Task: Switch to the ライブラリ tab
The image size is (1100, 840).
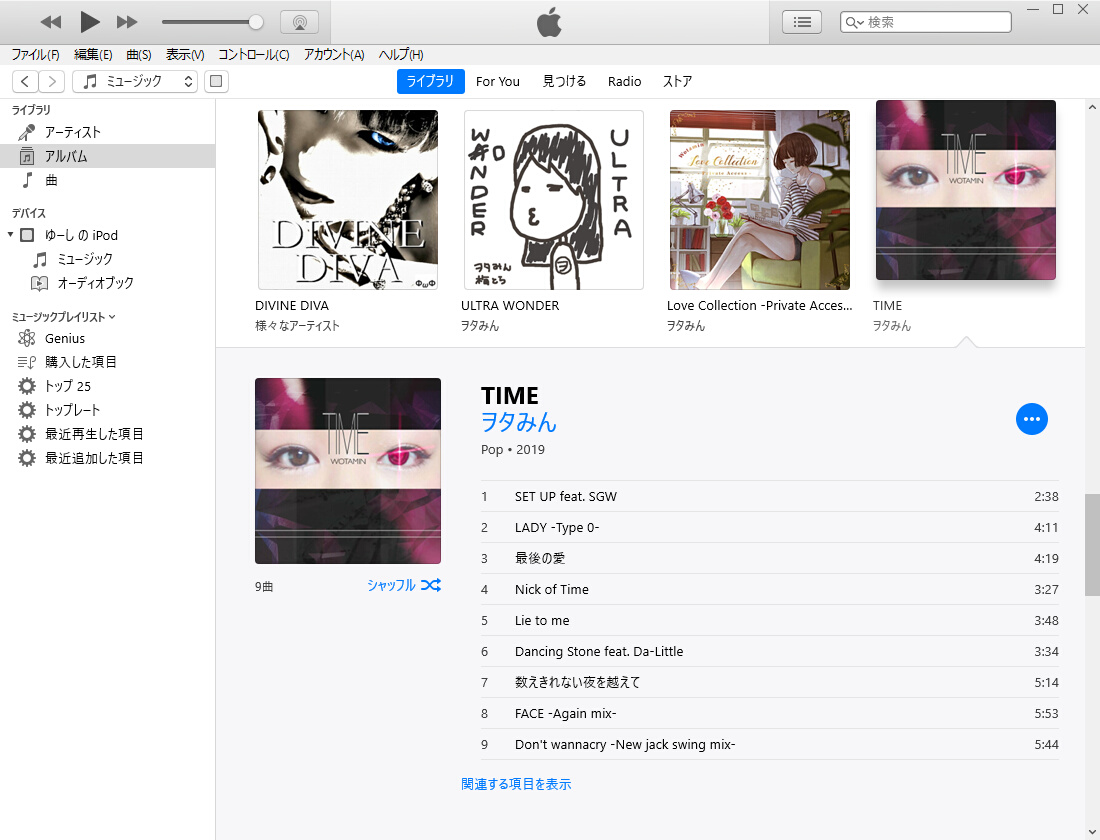Action: point(431,81)
